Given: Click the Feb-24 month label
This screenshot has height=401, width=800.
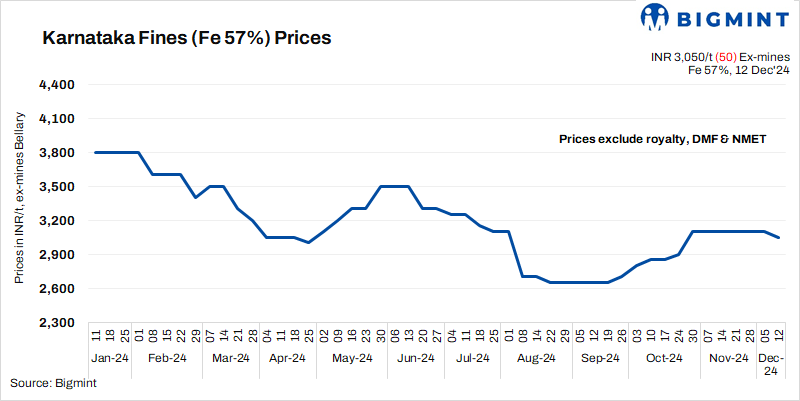Looking at the screenshot, I should [166, 358].
